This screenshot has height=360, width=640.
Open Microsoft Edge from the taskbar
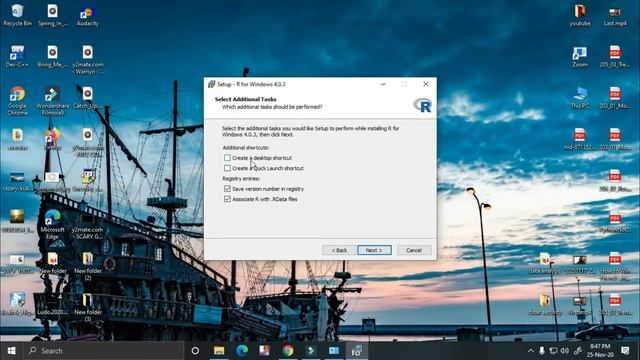pos(242,351)
